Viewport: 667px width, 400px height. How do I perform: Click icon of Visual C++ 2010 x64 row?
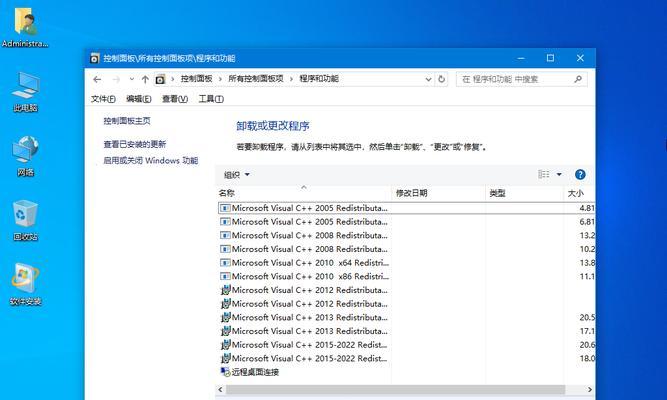pyautogui.click(x=225, y=263)
